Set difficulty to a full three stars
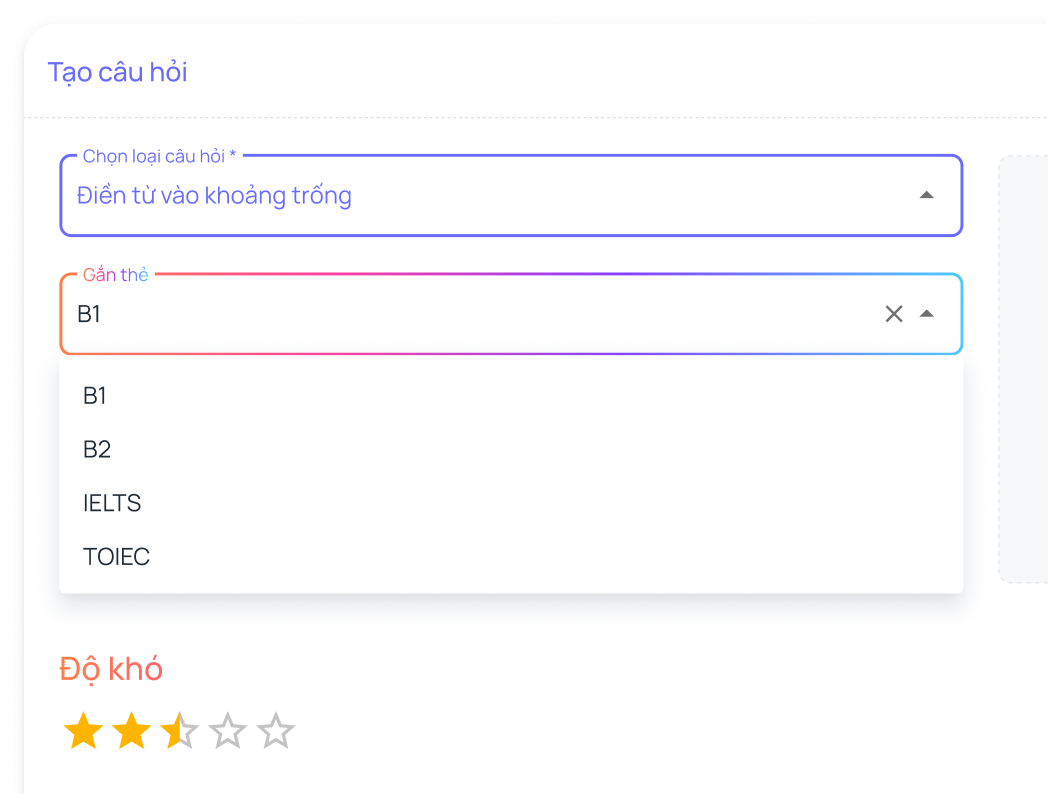Viewport: 1048px width, 795px height. [x=189, y=732]
